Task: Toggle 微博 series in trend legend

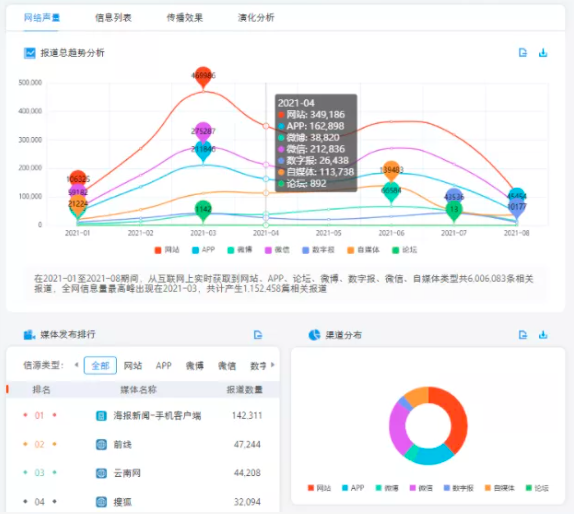Action: (x=240, y=250)
